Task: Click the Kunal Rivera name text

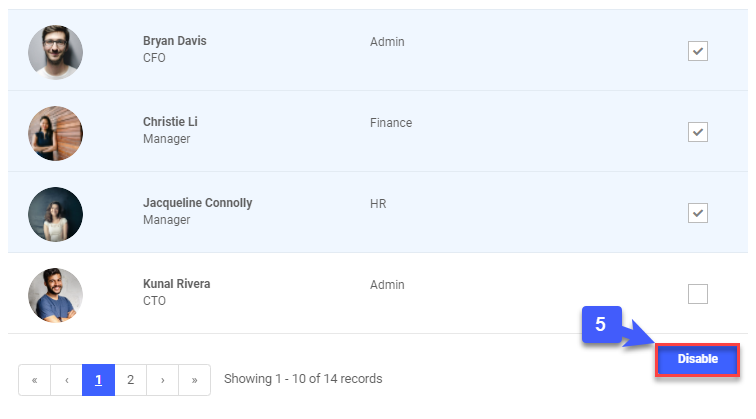Action: pos(176,284)
